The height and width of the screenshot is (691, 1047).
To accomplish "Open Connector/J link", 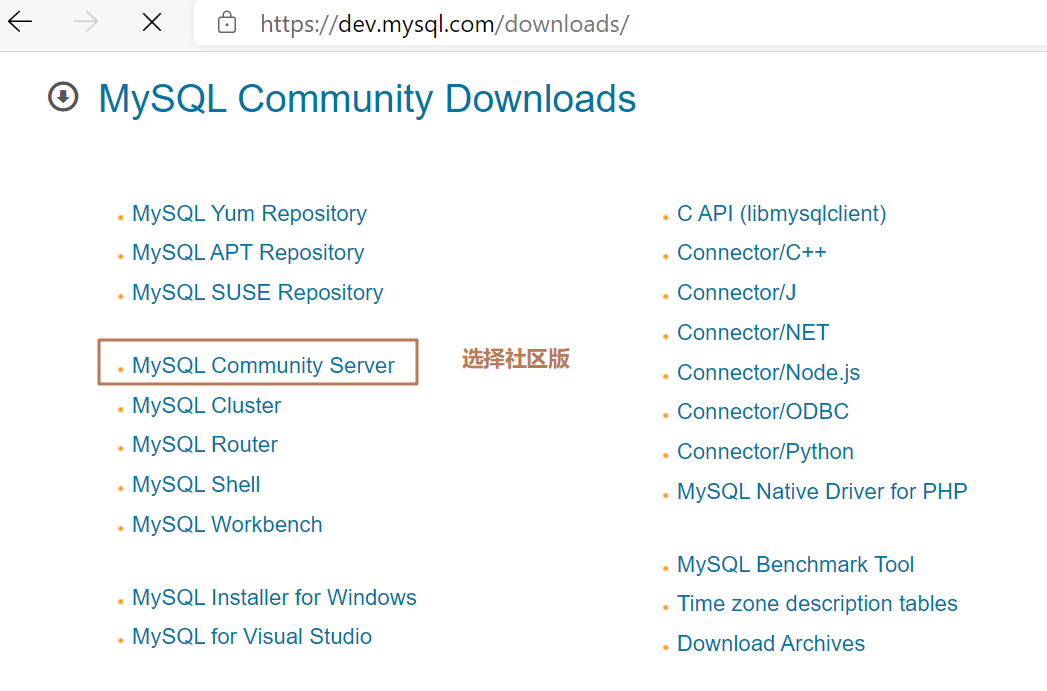I will click(736, 292).
